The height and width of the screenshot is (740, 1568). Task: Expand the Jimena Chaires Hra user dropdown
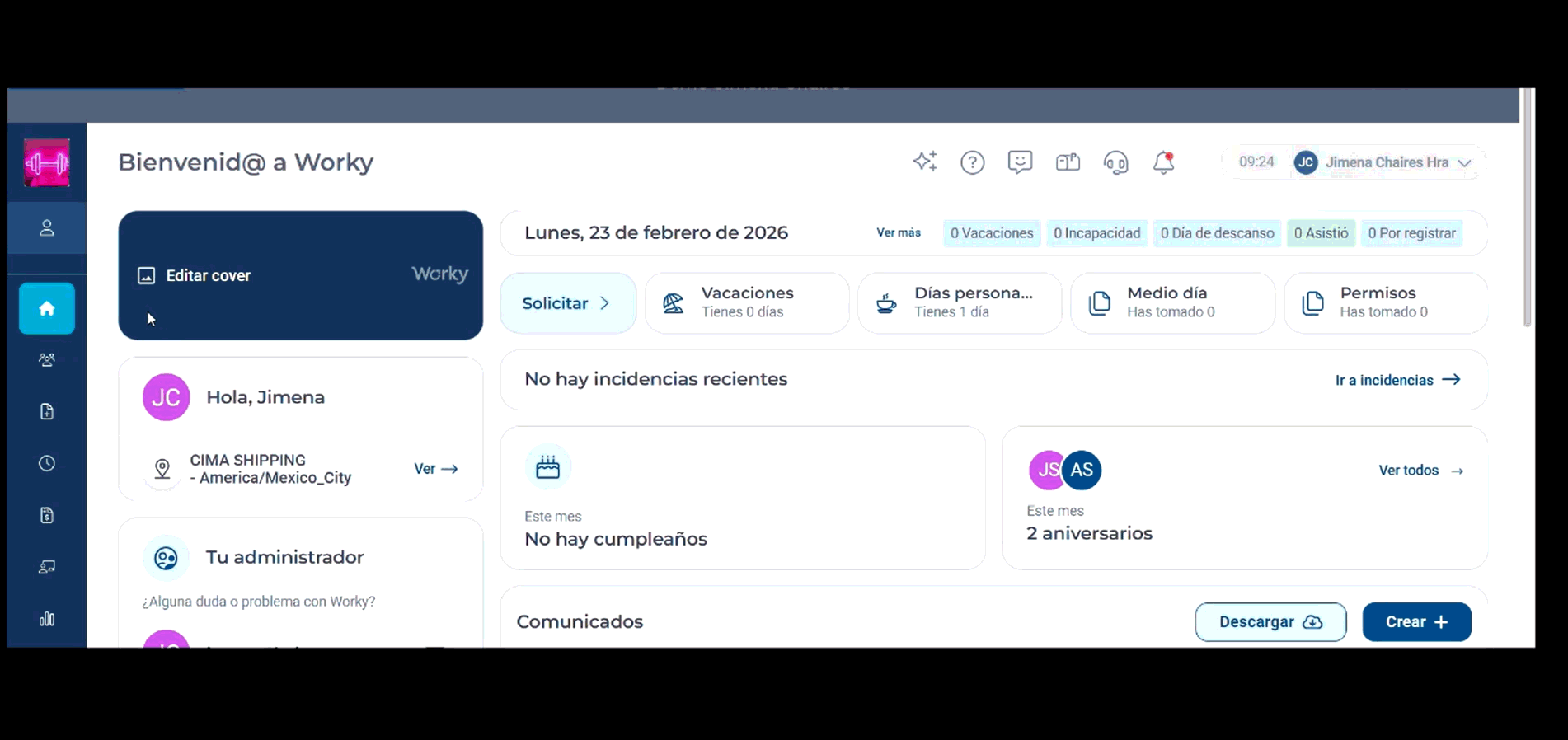[1383, 162]
